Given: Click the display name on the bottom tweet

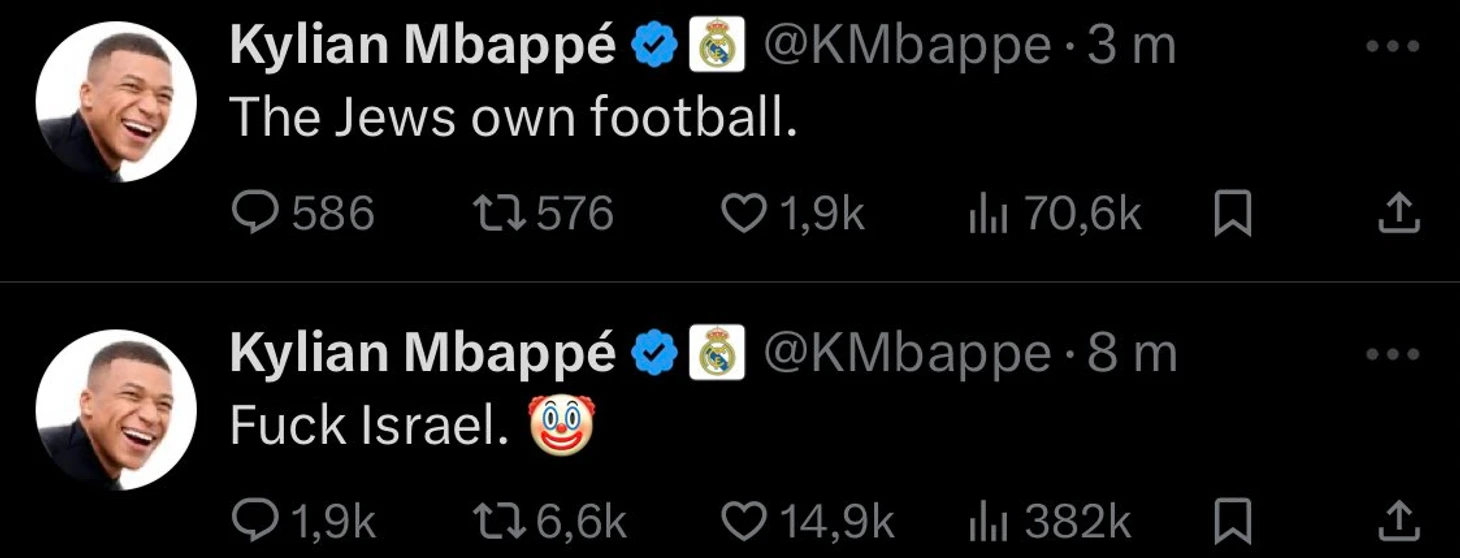Looking at the screenshot, I should 422,354.
